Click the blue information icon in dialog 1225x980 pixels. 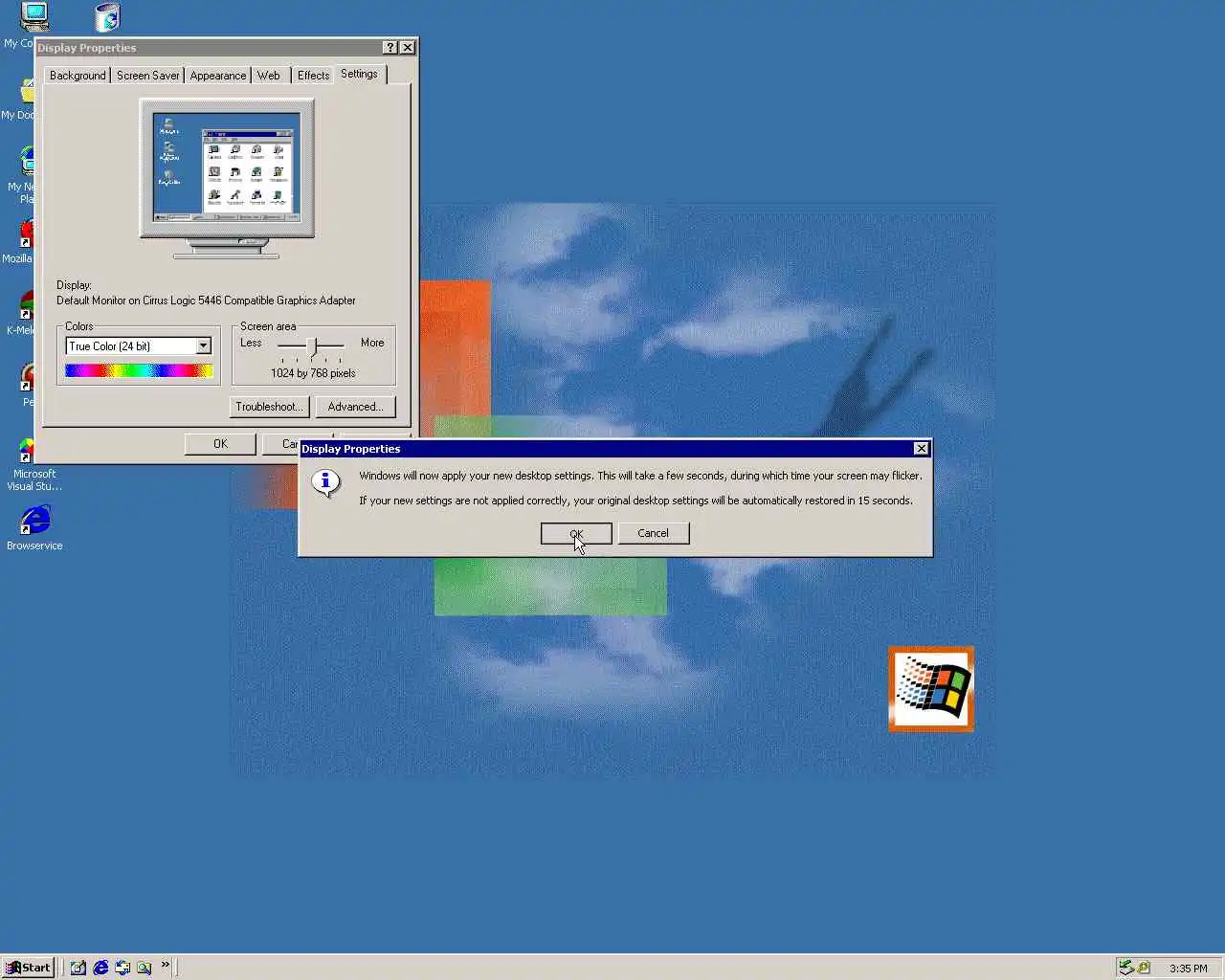click(x=326, y=482)
